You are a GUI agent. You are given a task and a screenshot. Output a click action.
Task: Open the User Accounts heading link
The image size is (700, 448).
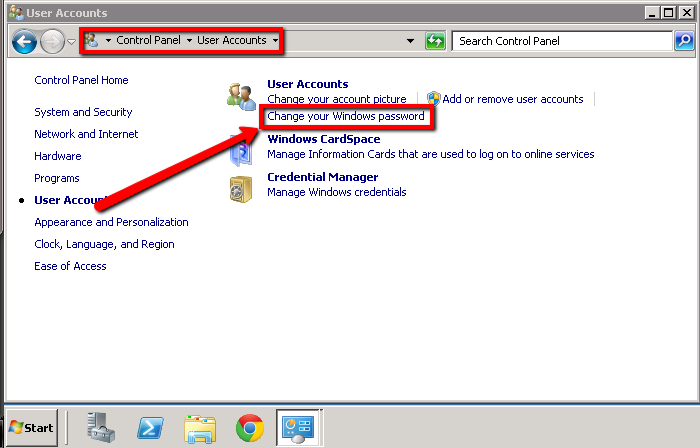(x=308, y=84)
